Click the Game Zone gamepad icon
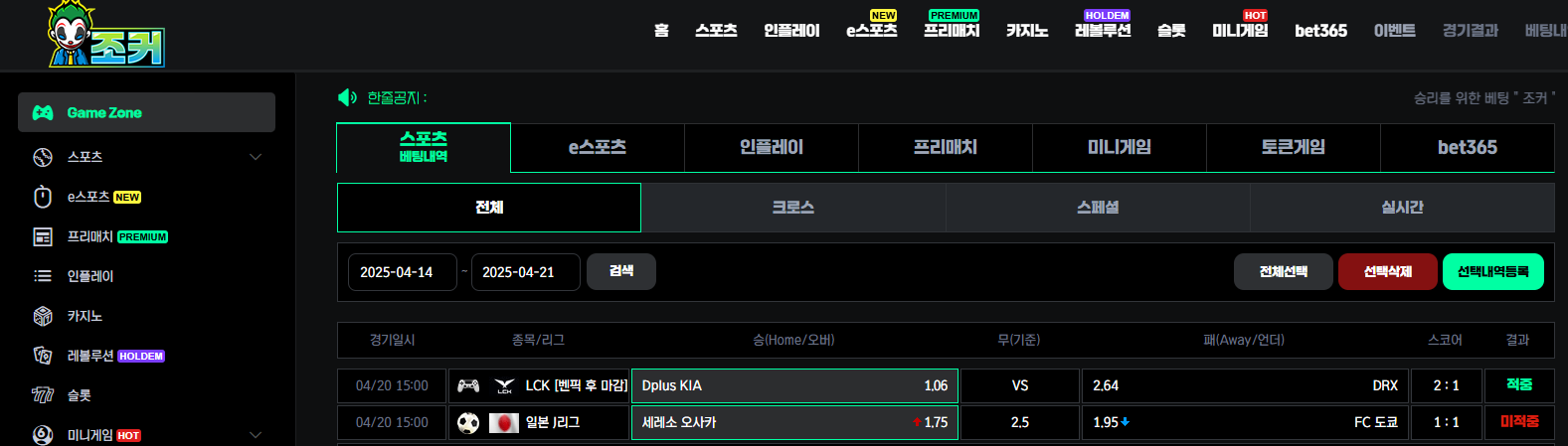This screenshot has width=1568, height=446. 43,113
